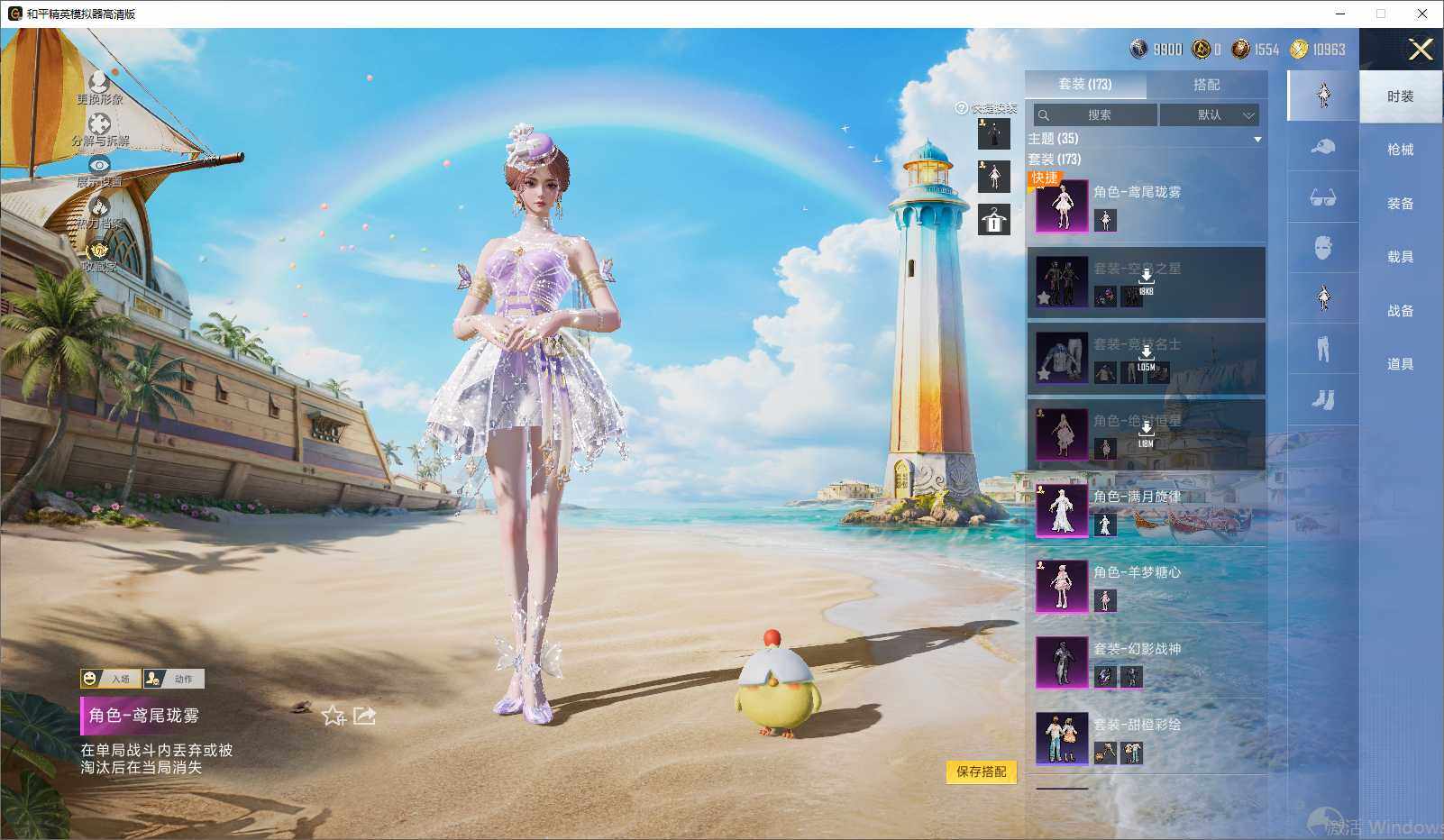Click the second piece icon under 套装-幻影战神

pyautogui.click(x=1131, y=676)
